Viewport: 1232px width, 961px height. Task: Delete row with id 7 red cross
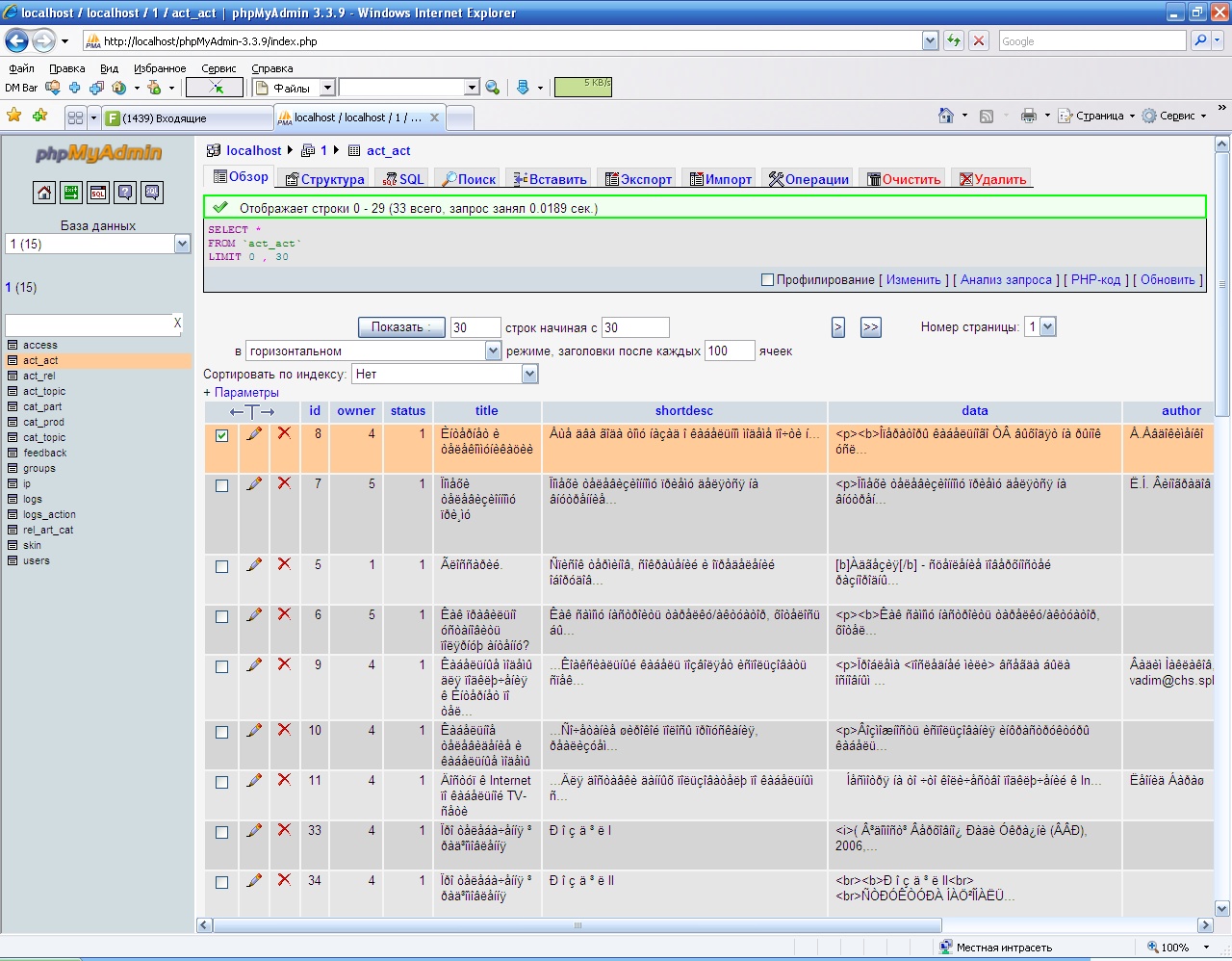click(284, 483)
